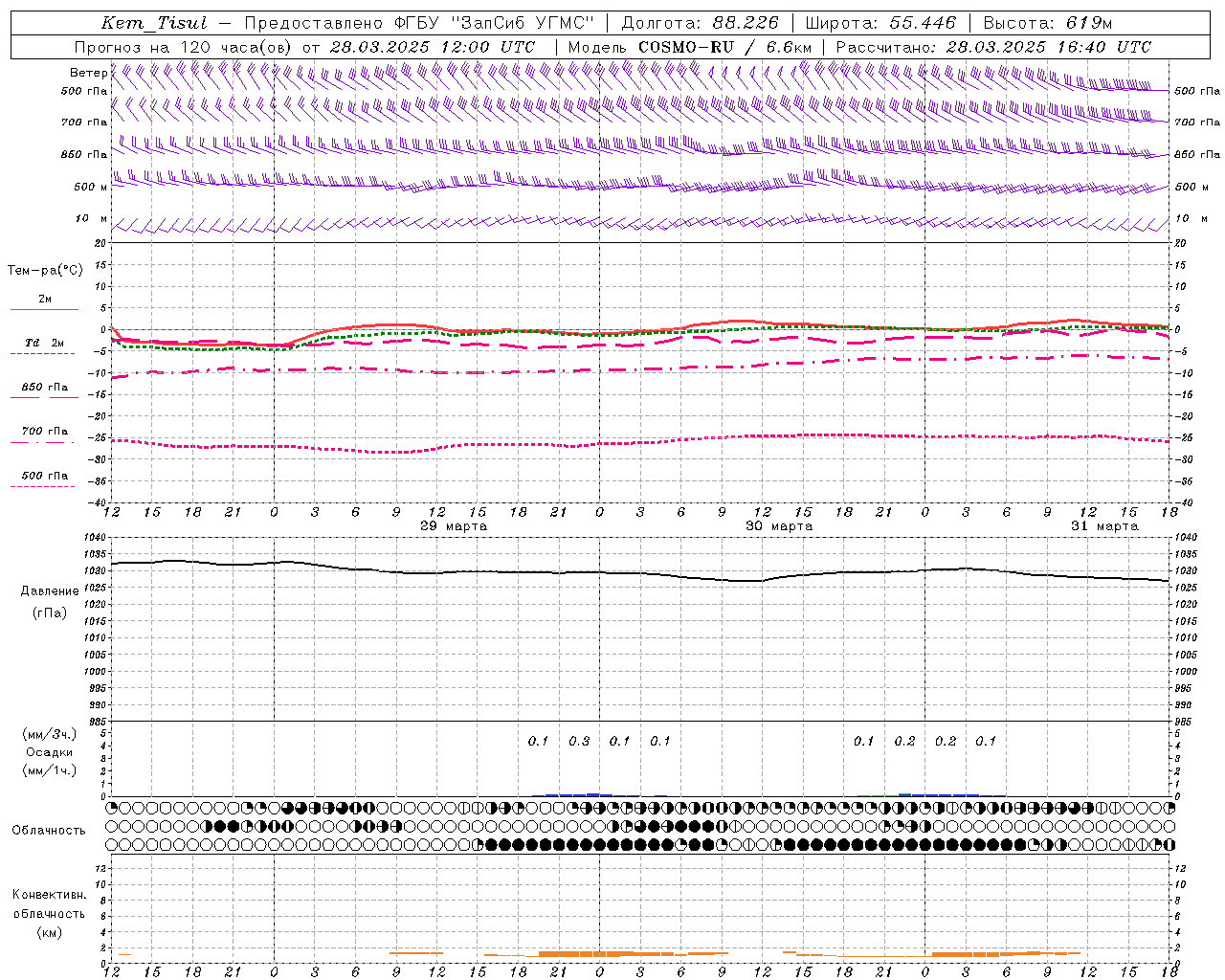The image size is (1225, 980).
Task: Click the "30 марта" date label
Action: 779,526
